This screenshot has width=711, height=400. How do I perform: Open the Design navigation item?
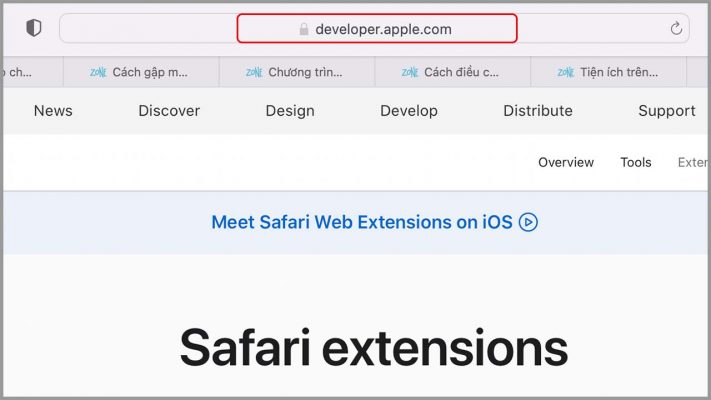pyautogui.click(x=290, y=111)
